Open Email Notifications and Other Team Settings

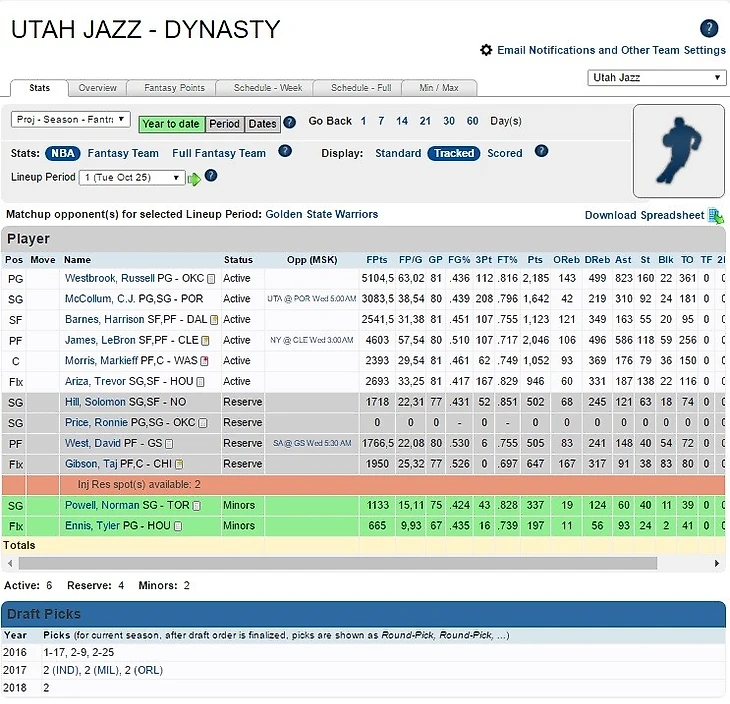click(611, 50)
